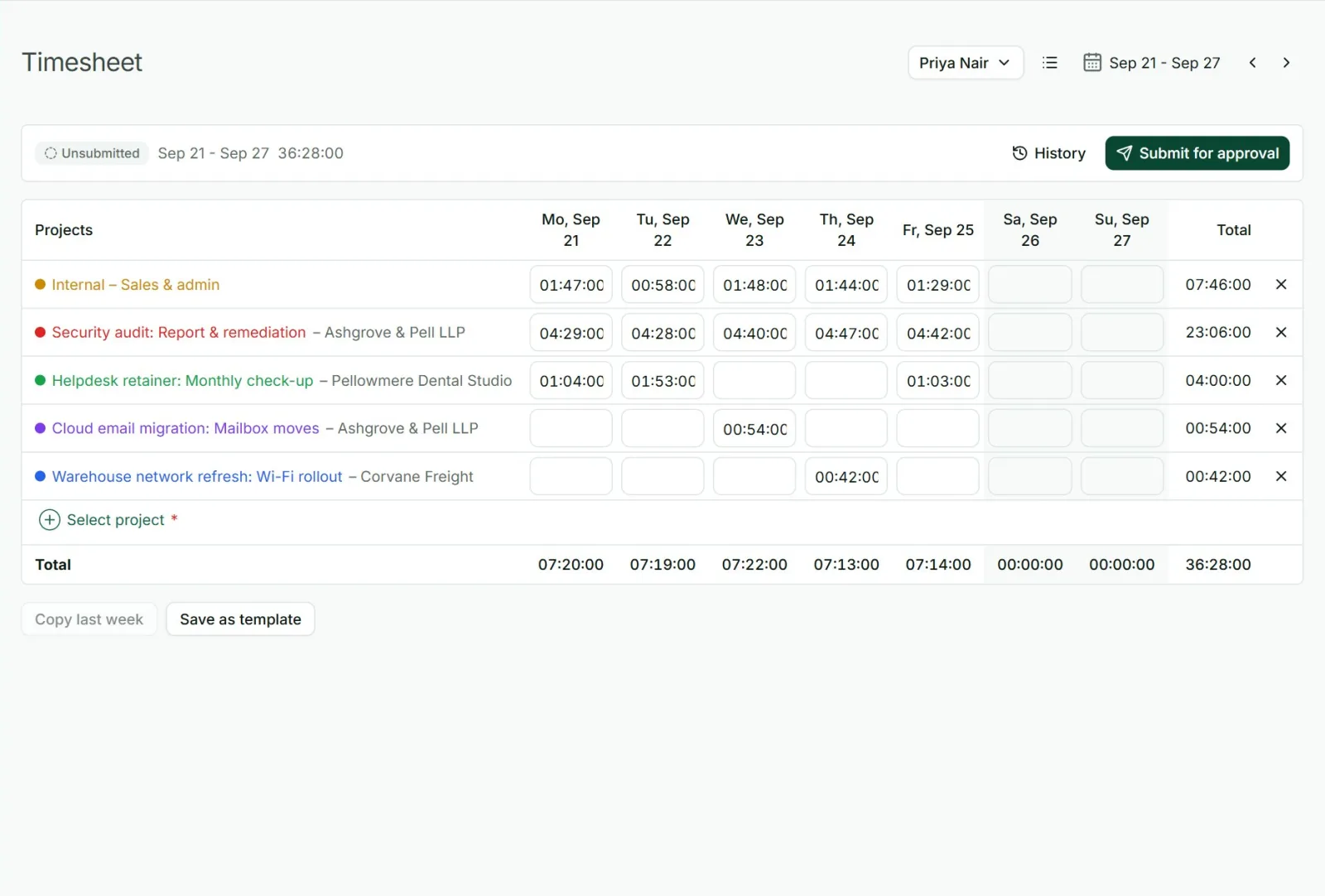Viewport: 1325px width, 896px height.
Task: Click Monday daily total 07:20:00
Action: point(571,565)
